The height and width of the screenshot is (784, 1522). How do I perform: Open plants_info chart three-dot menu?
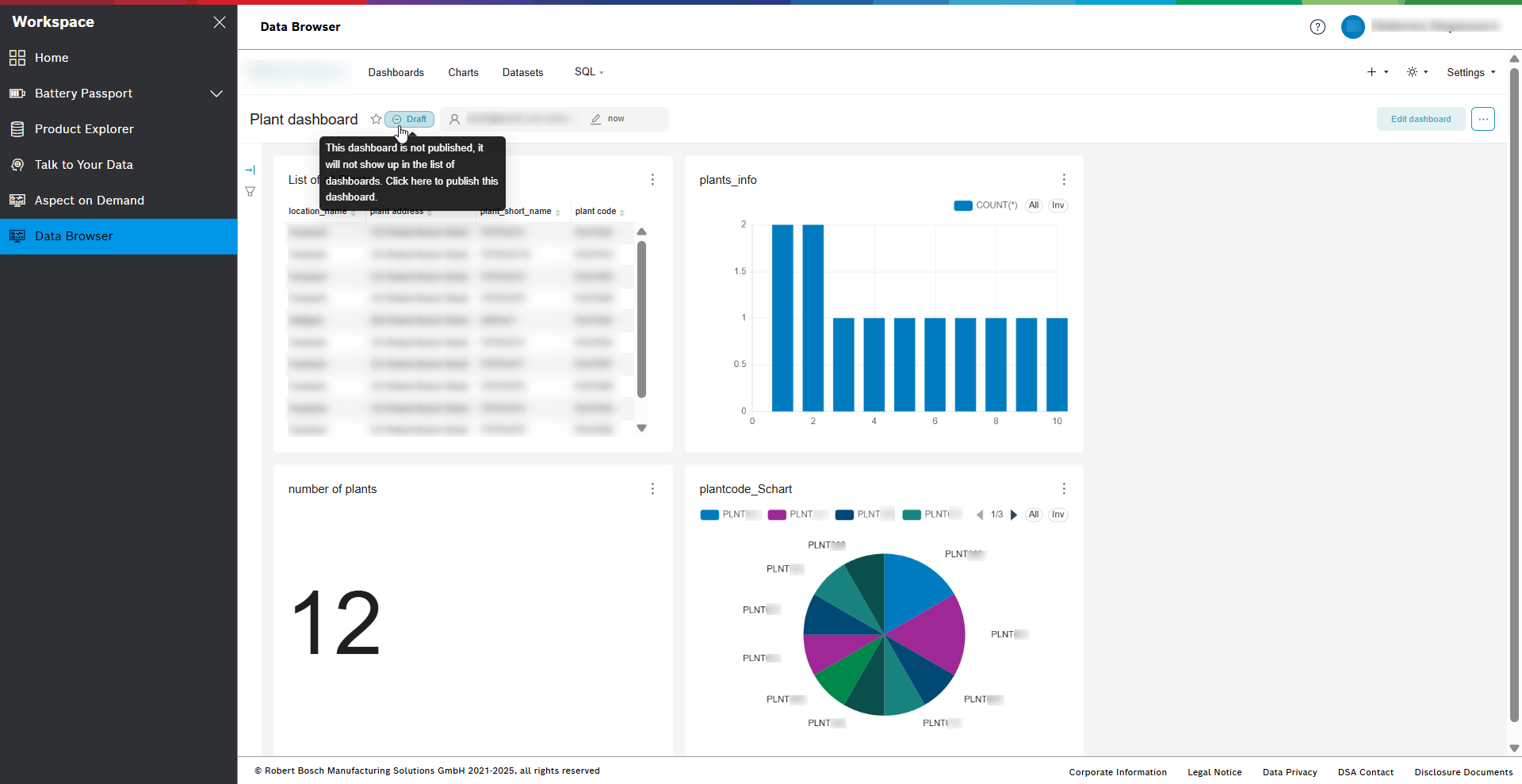[x=1064, y=180]
